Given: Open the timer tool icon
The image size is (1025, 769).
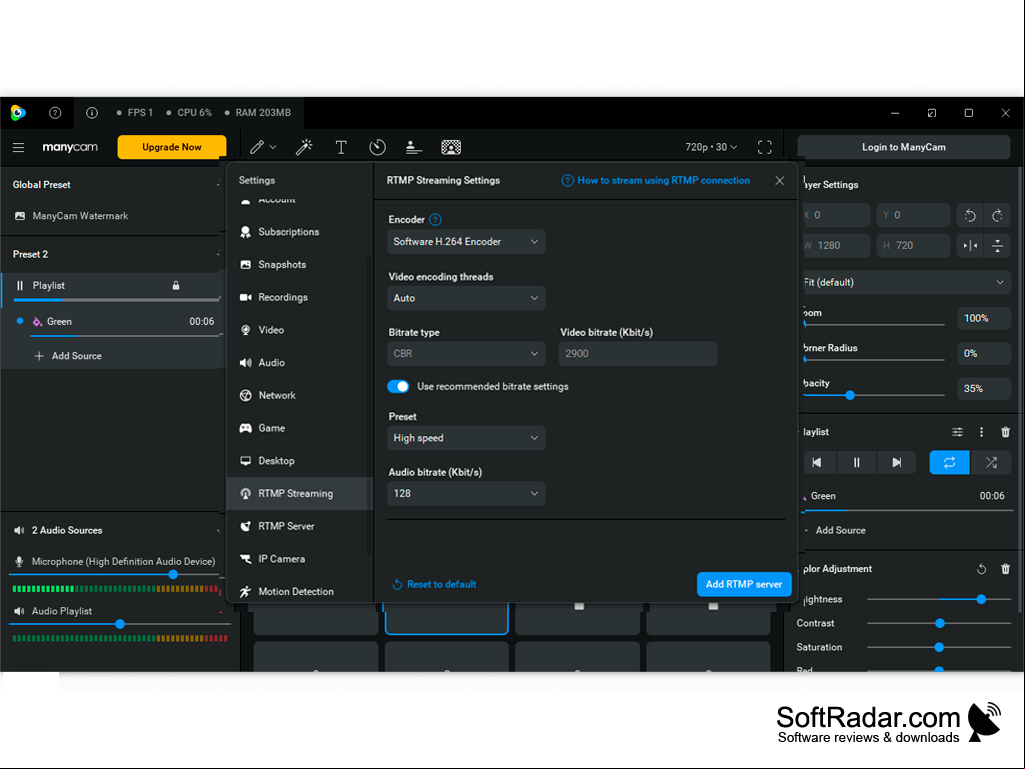Looking at the screenshot, I should (x=377, y=147).
